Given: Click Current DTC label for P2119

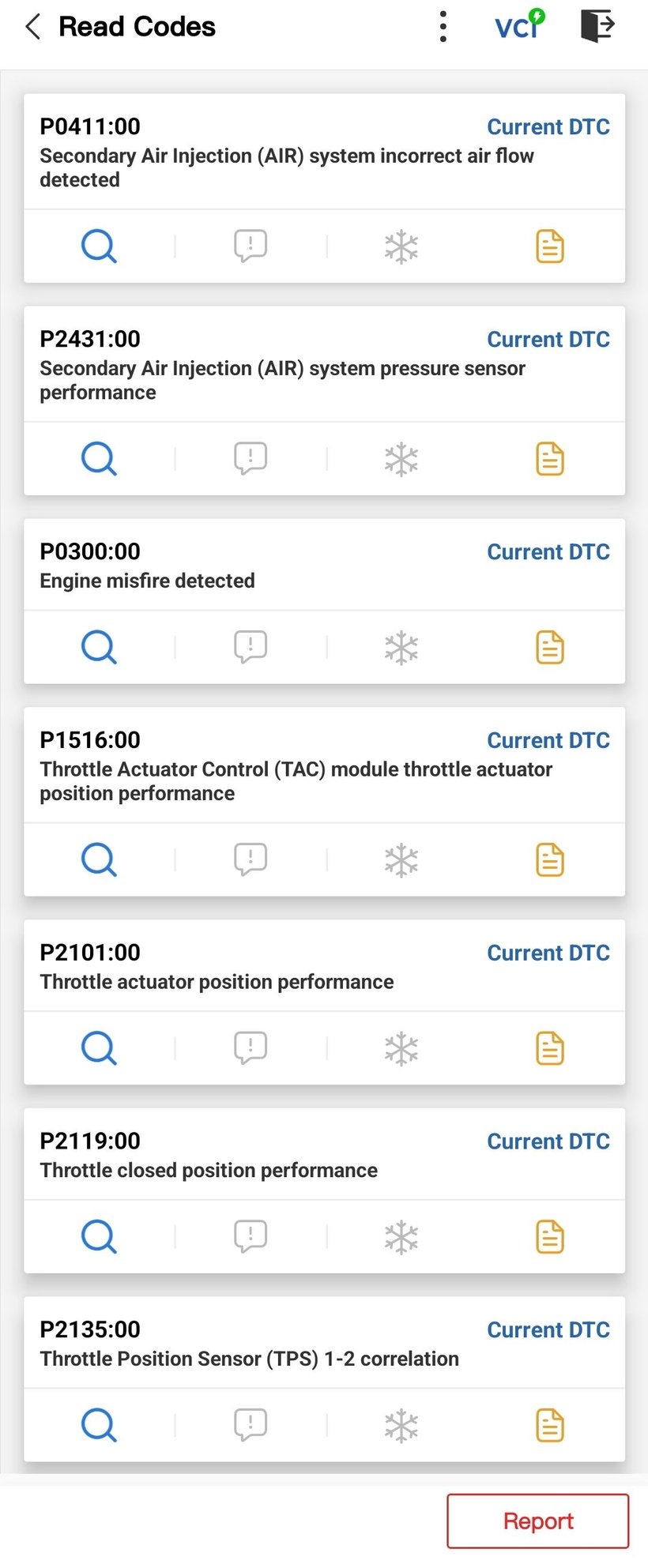Looking at the screenshot, I should [x=548, y=1141].
